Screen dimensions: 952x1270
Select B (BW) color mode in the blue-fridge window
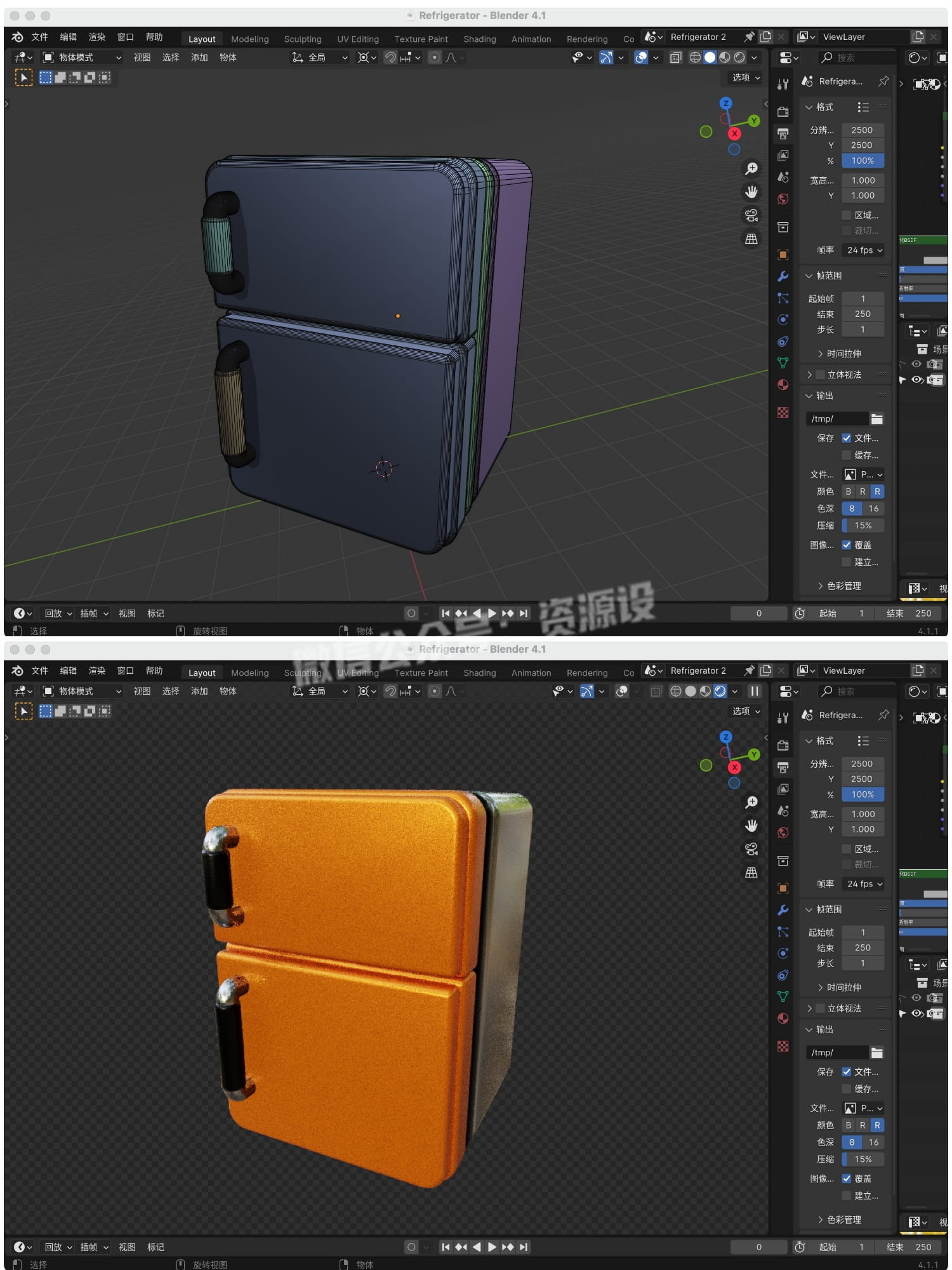(849, 491)
